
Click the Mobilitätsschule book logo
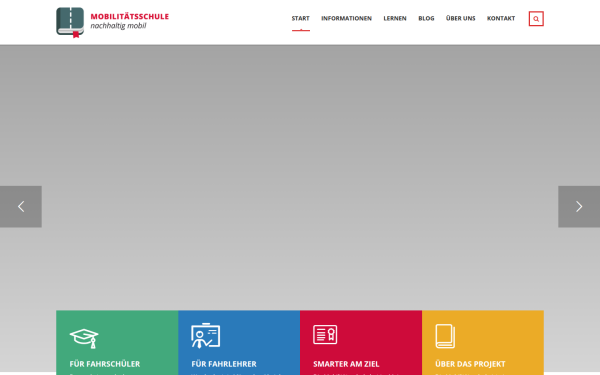(70, 22)
